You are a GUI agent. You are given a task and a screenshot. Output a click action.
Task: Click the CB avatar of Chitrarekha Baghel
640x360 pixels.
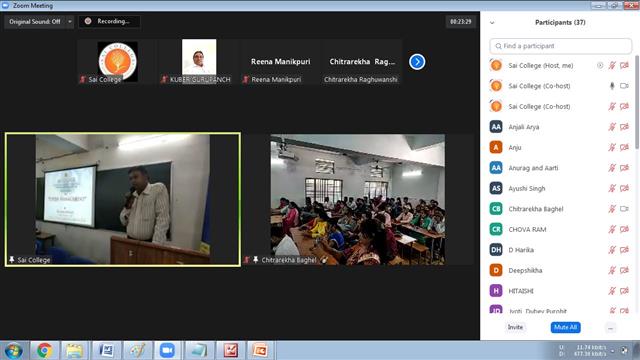point(496,209)
